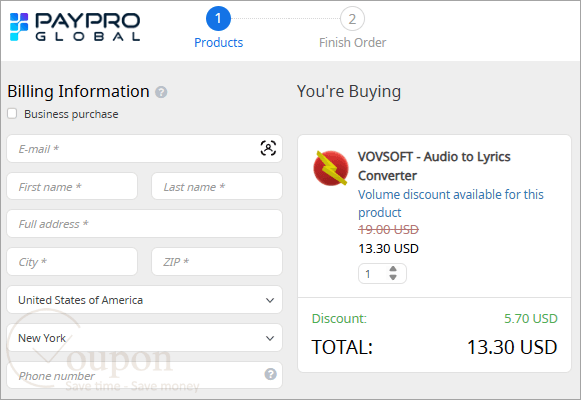Open Billing Information help question mark

pos(161,92)
